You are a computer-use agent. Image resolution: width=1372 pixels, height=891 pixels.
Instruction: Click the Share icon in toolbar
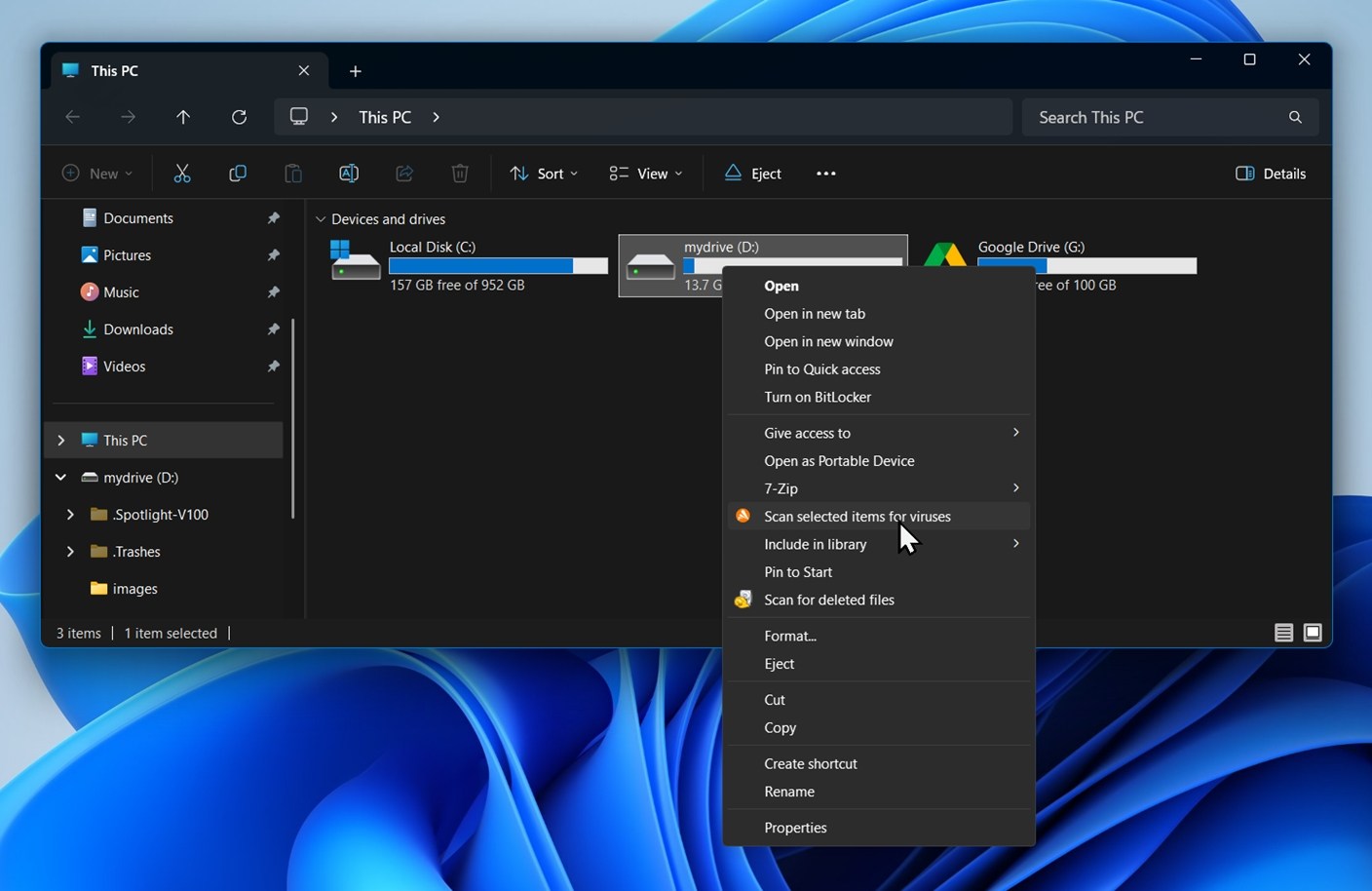pos(403,174)
